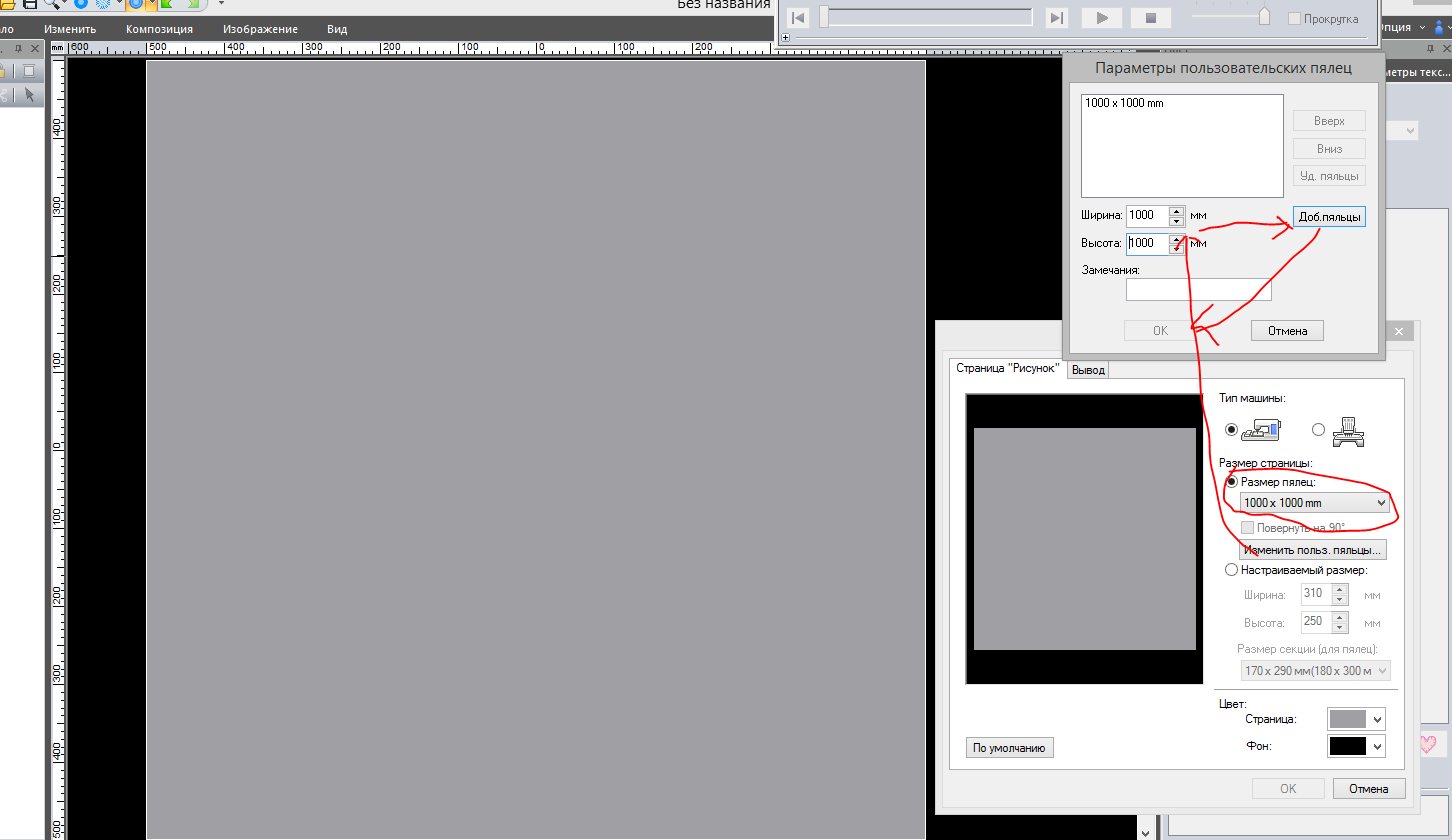The width and height of the screenshot is (1452, 840).
Task: Click the custom size Ширина 310 field
Action: pos(1315,594)
